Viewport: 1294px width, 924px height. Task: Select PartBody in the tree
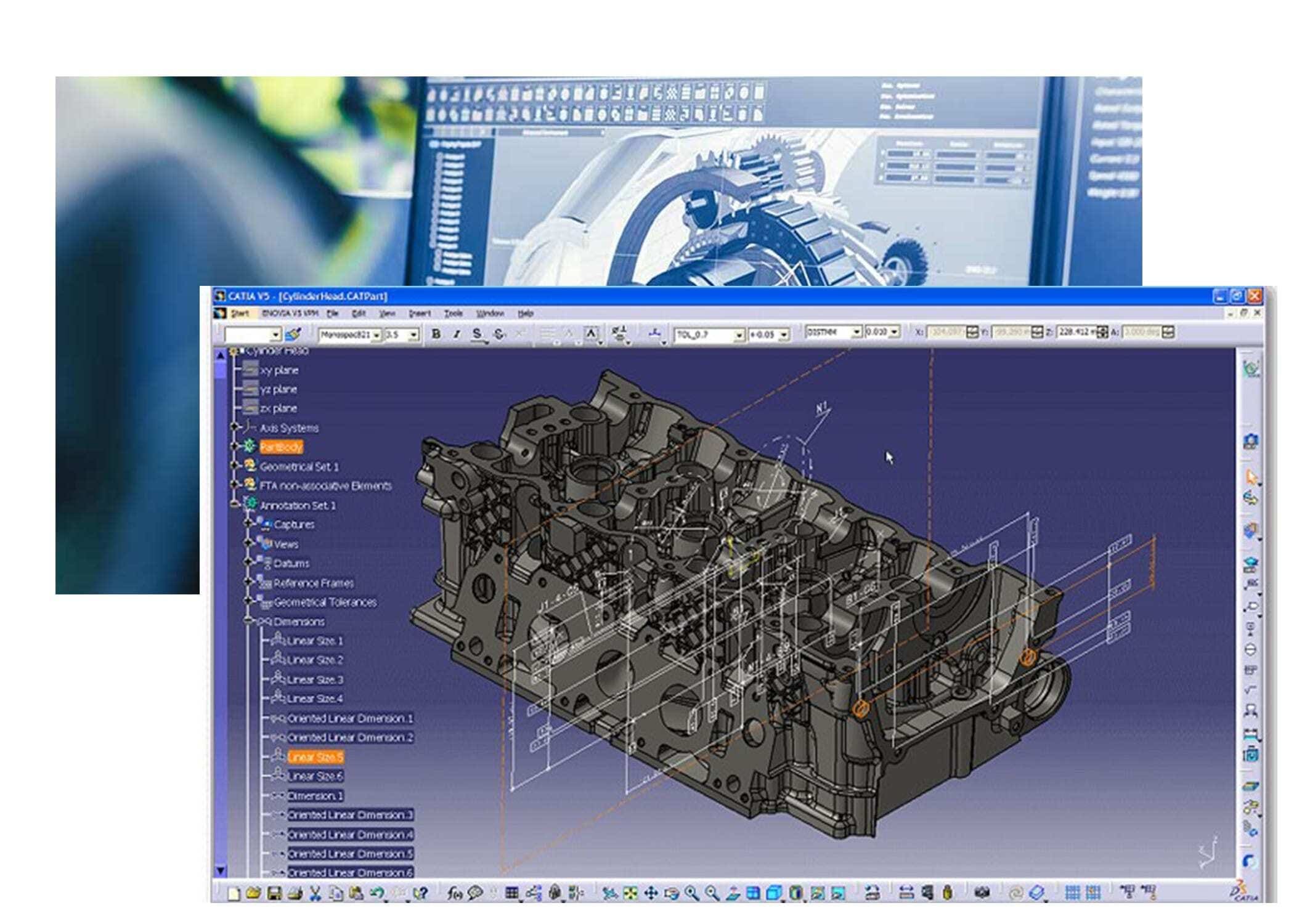click(x=281, y=447)
